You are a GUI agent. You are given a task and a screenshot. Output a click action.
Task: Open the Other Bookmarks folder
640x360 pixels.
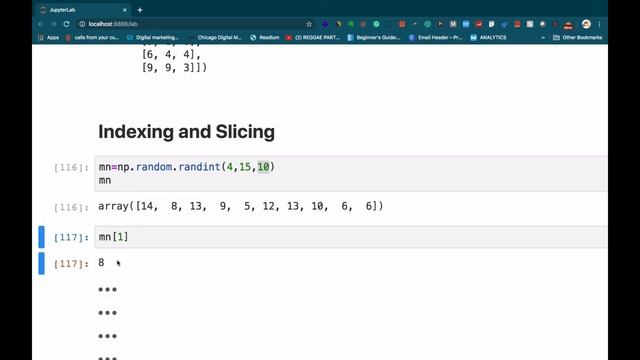coord(578,38)
